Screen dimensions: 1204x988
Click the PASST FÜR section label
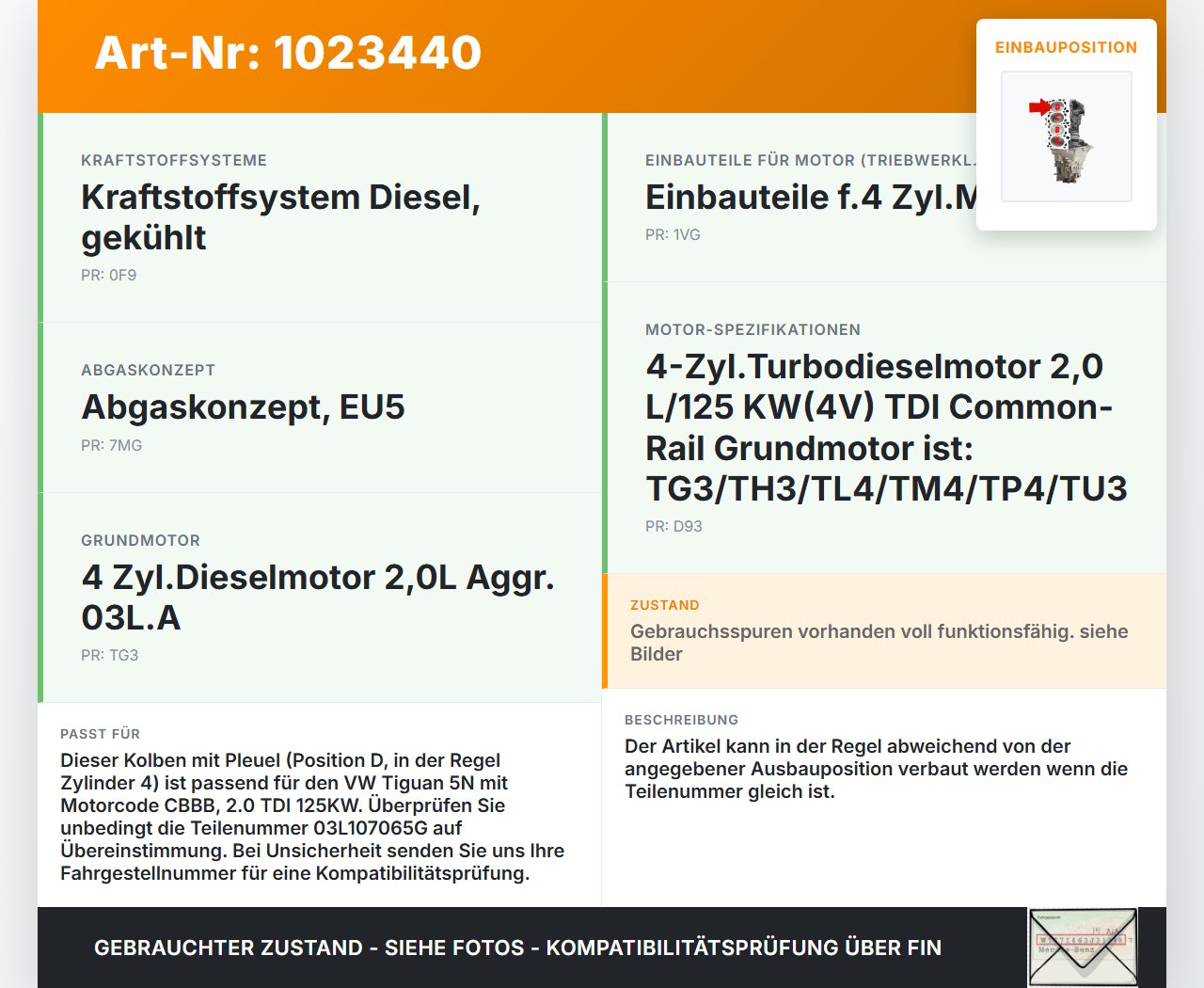pyautogui.click(x=100, y=734)
